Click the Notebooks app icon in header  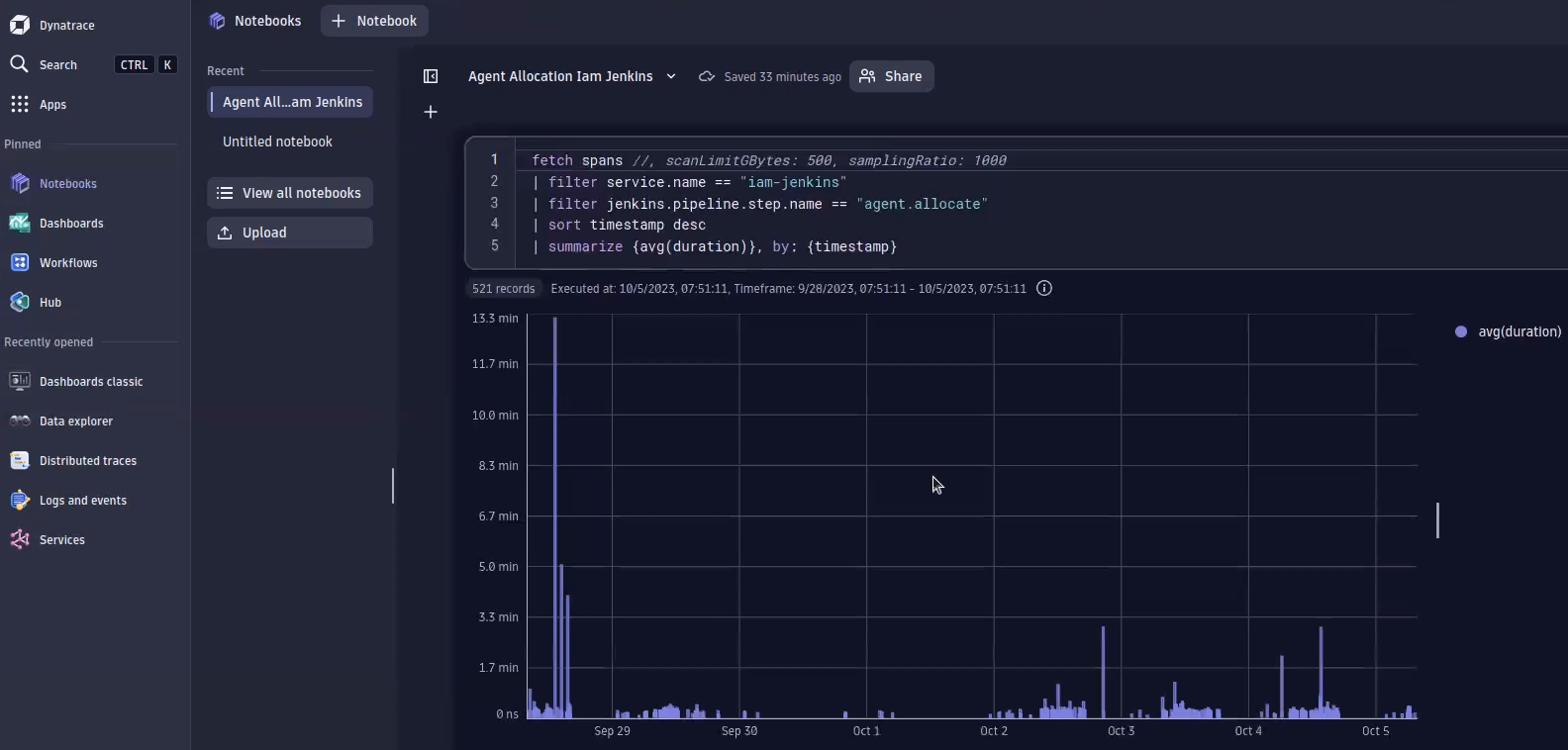(x=217, y=21)
